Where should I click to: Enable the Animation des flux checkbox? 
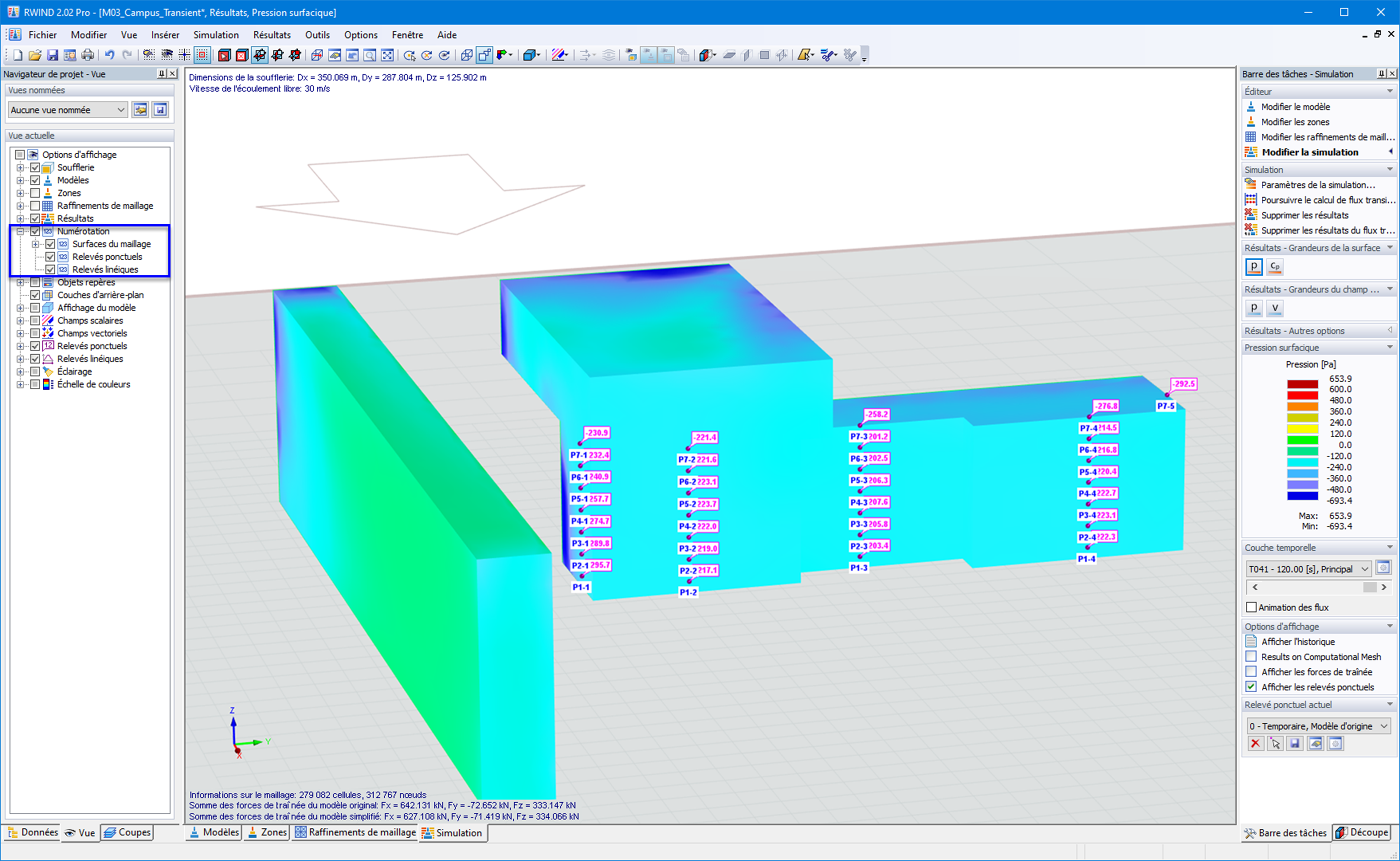click(x=1251, y=607)
